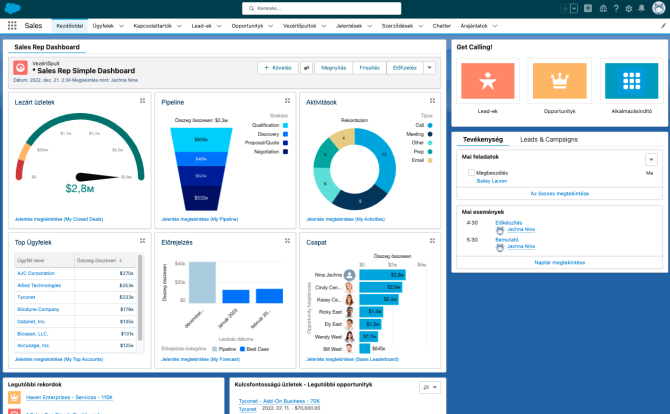Open the Alkalmazásindító grid tile
The width and height of the screenshot is (670, 414).
click(630, 82)
